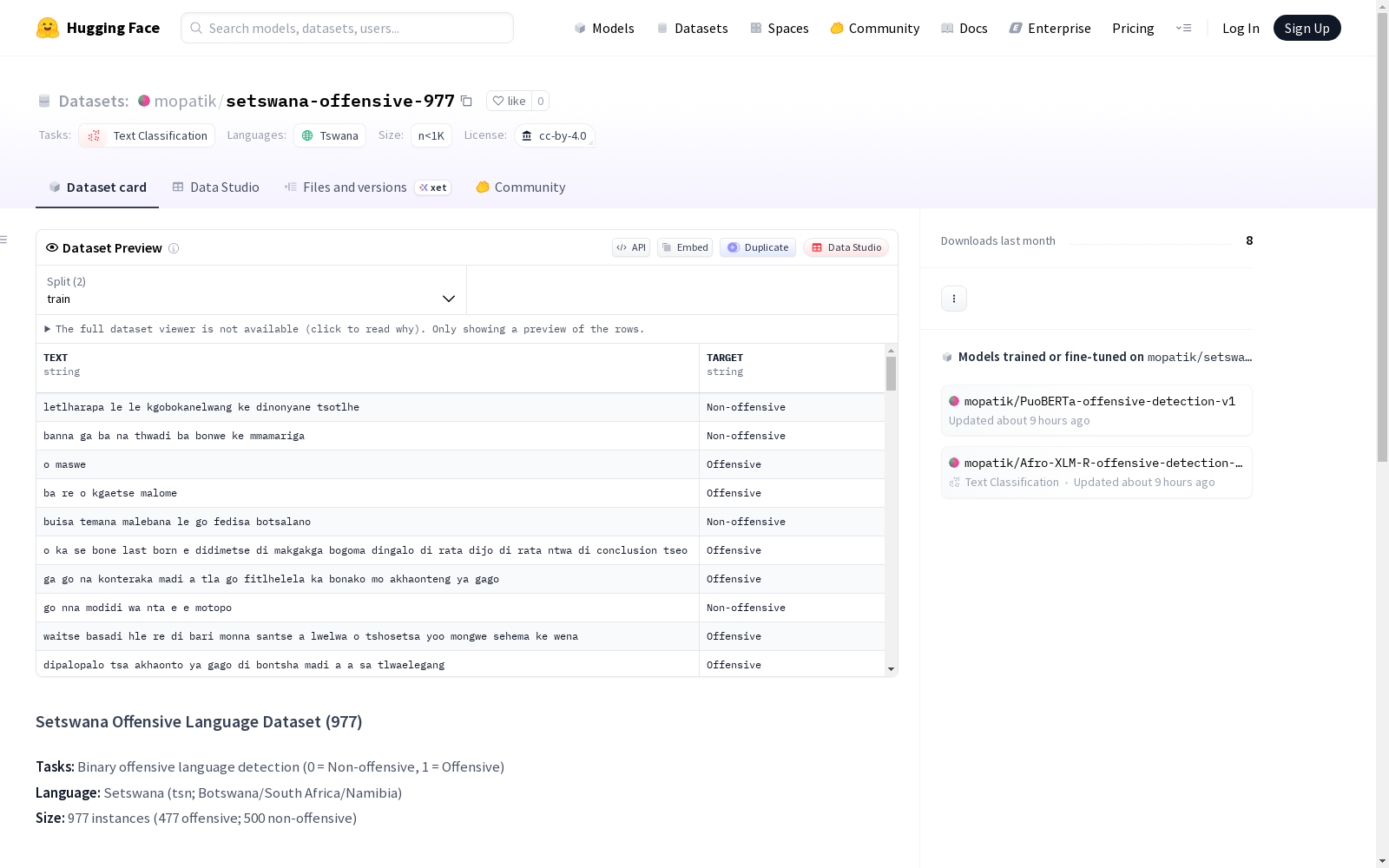The height and width of the screenshot is (868, 1389).
Task: Like the dataset via heart button
Action: point(509,101)
